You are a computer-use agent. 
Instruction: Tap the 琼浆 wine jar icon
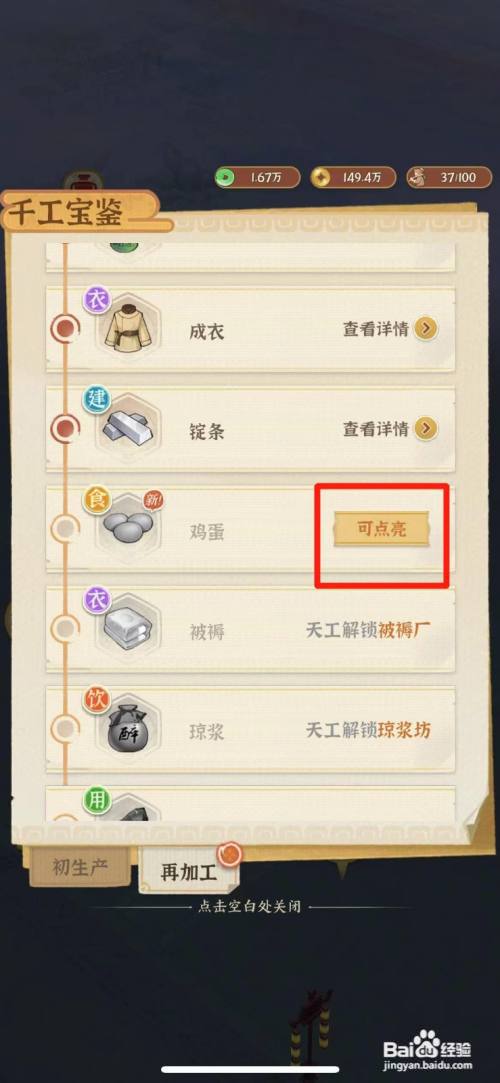coord(128,727)
